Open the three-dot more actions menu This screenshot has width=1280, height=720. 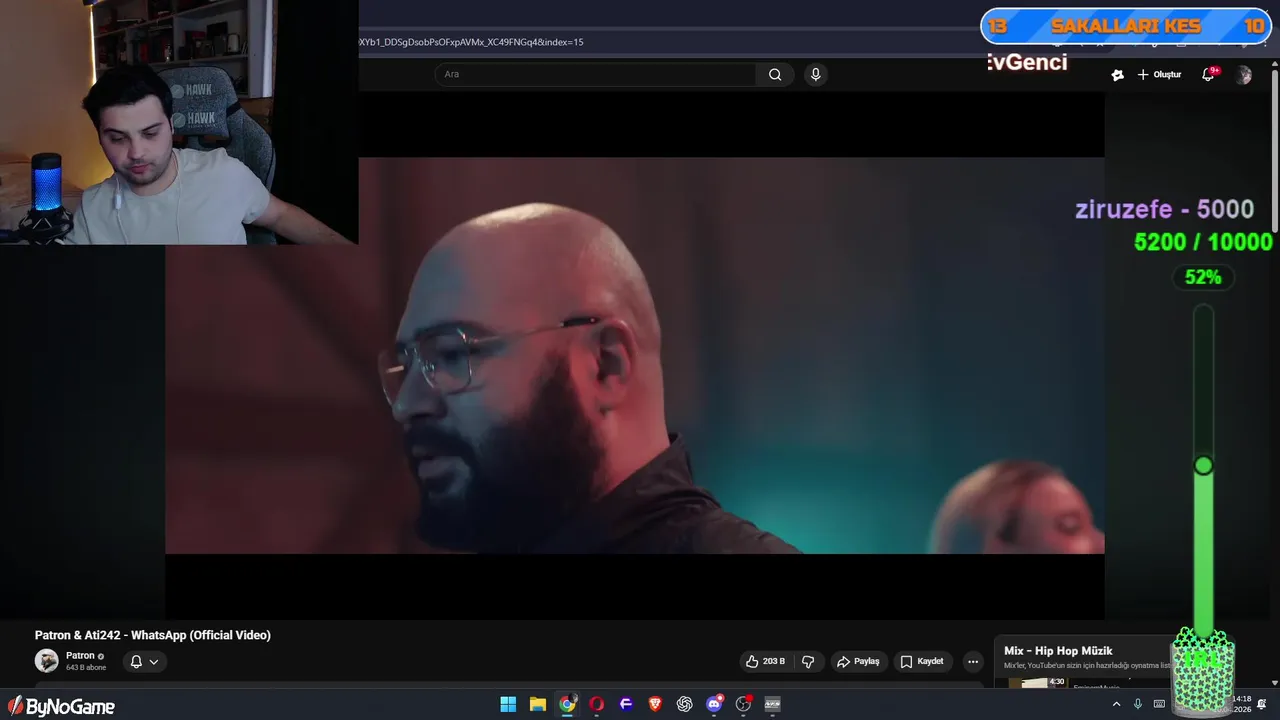click(x=973, y=661)
